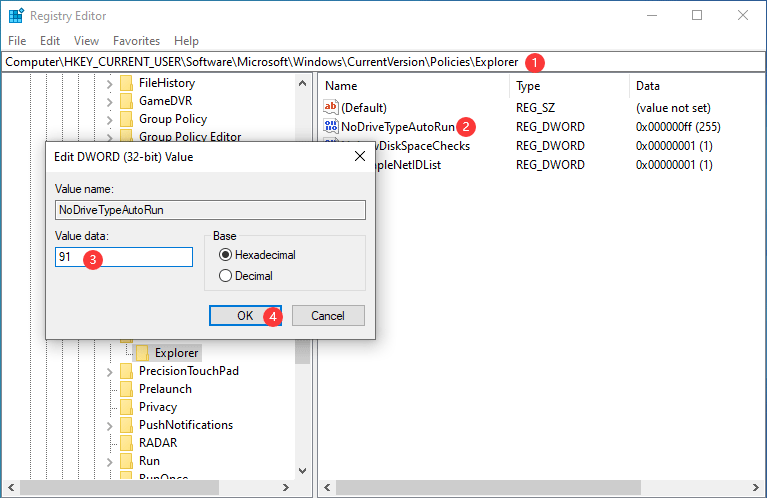Viewport: 767px width, 498px height.
Task: Select the Privacy key label
Action: 158,407
